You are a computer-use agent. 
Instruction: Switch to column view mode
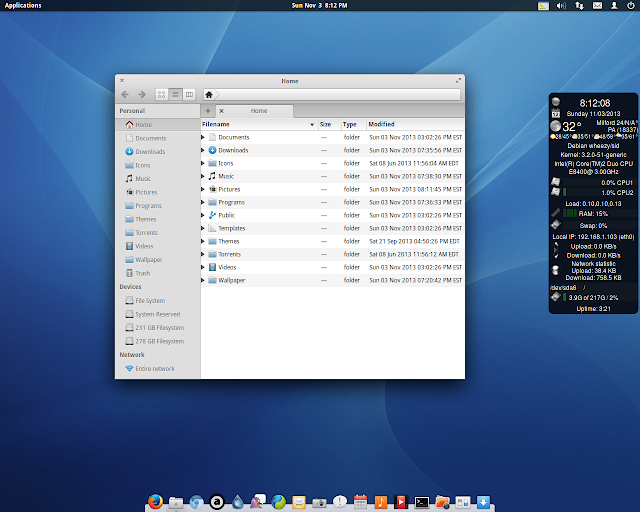click(x=188, y=94)
